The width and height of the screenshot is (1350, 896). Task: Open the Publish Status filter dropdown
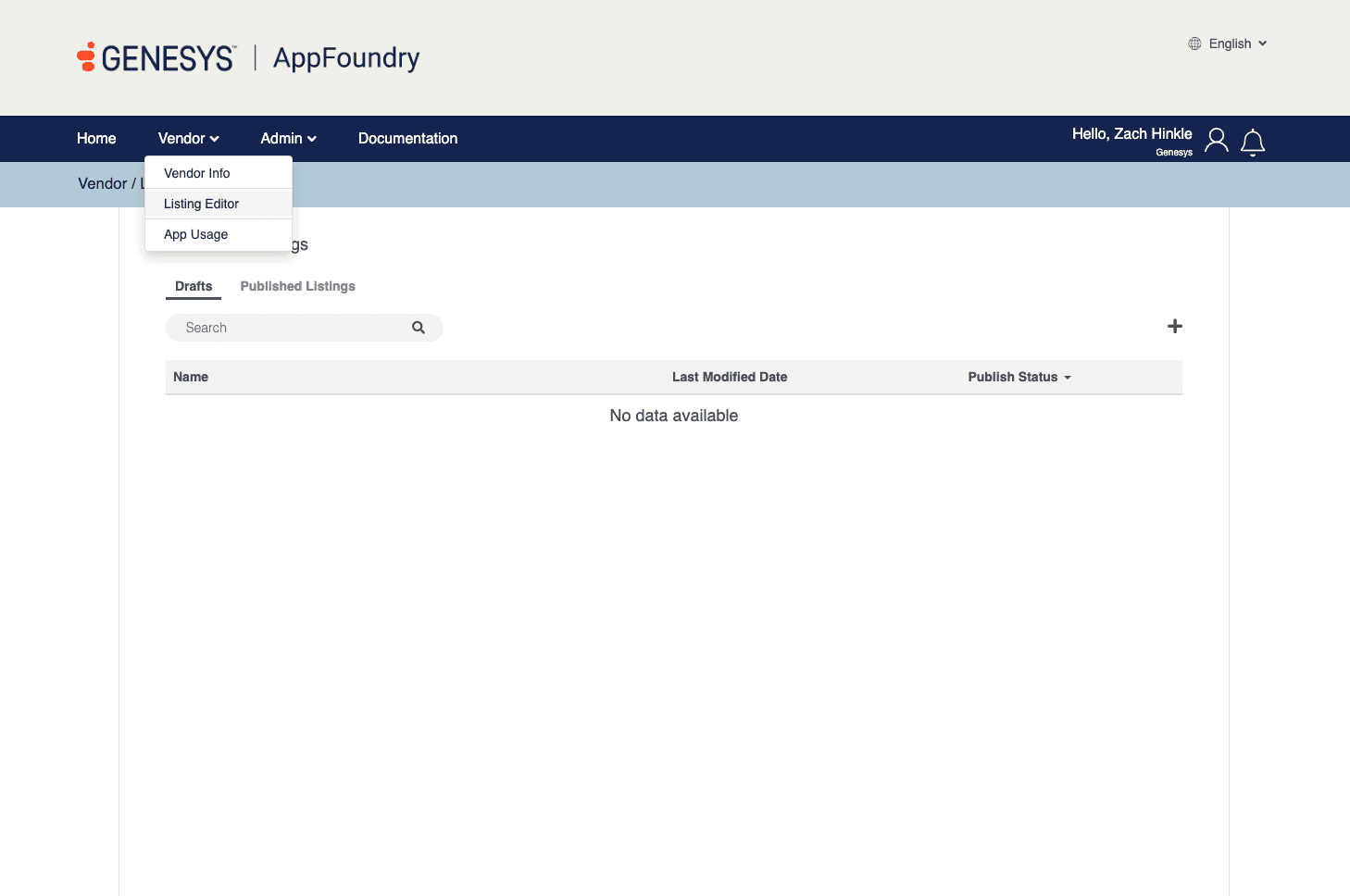click(1019, 378)
